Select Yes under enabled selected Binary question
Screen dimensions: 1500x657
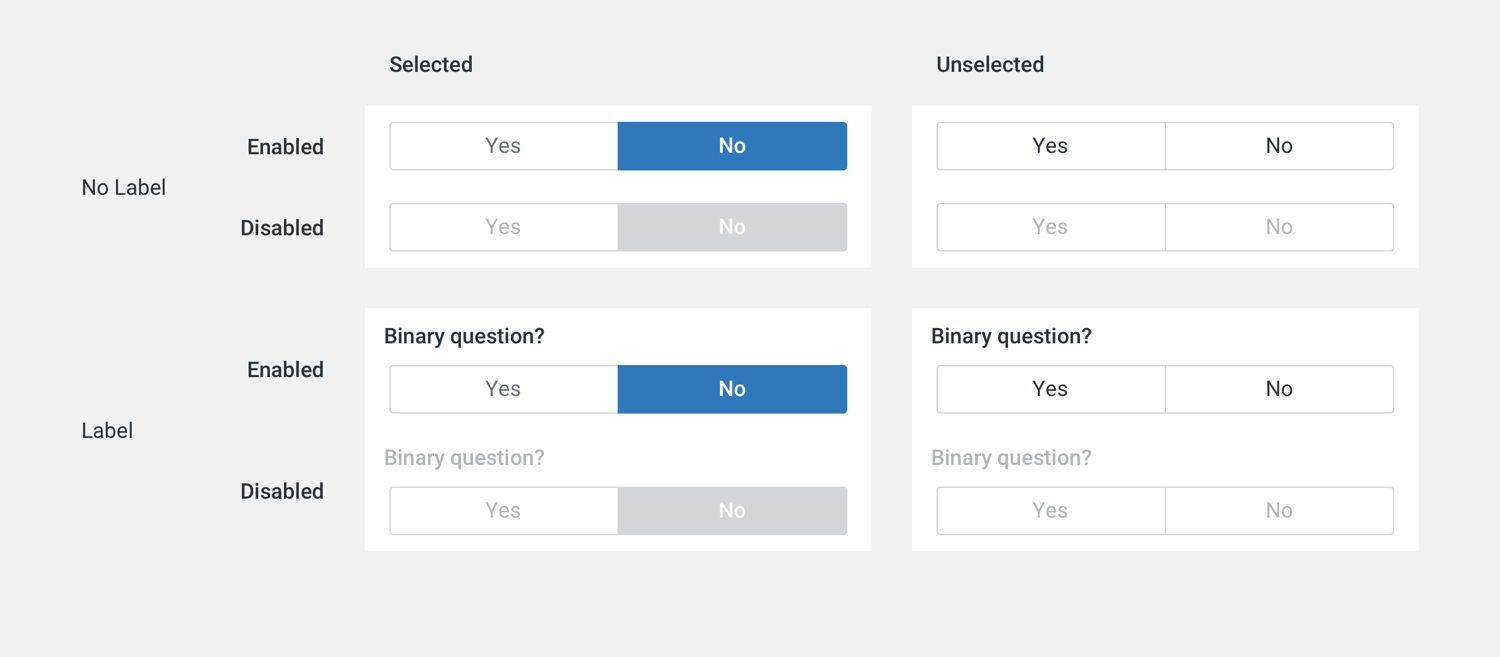(x=504, y=389)
